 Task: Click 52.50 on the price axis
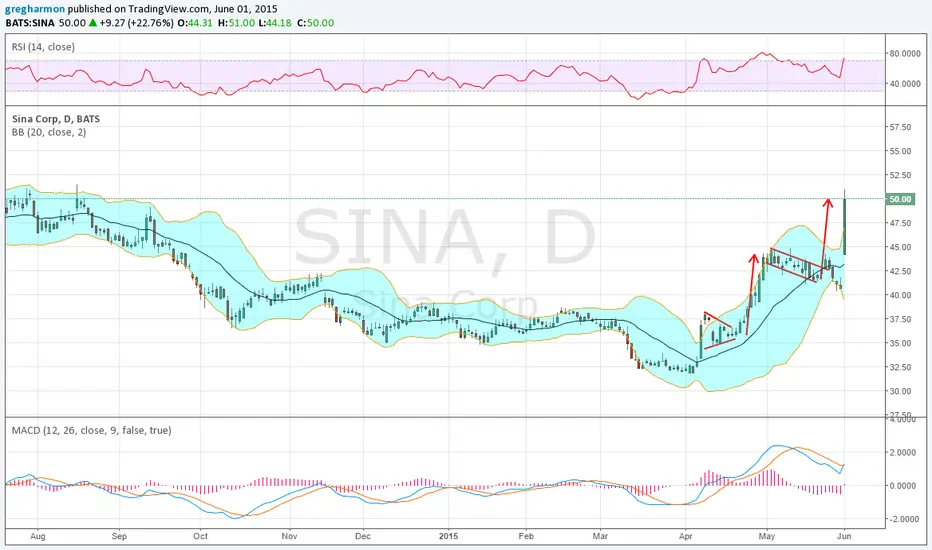900,175
